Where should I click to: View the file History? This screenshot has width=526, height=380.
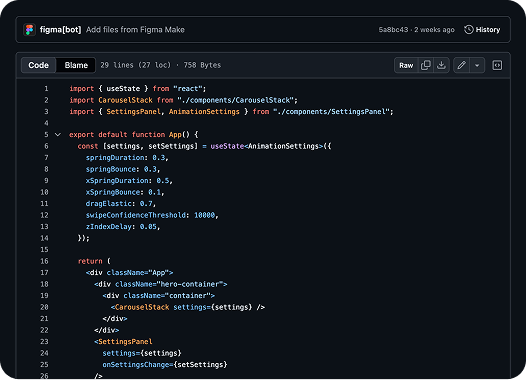pyautogui.click(x=482, y=30)
